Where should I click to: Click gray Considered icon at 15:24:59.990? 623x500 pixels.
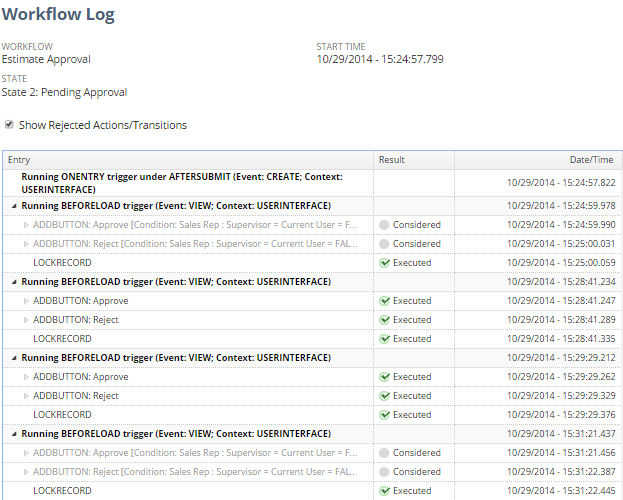384,225
